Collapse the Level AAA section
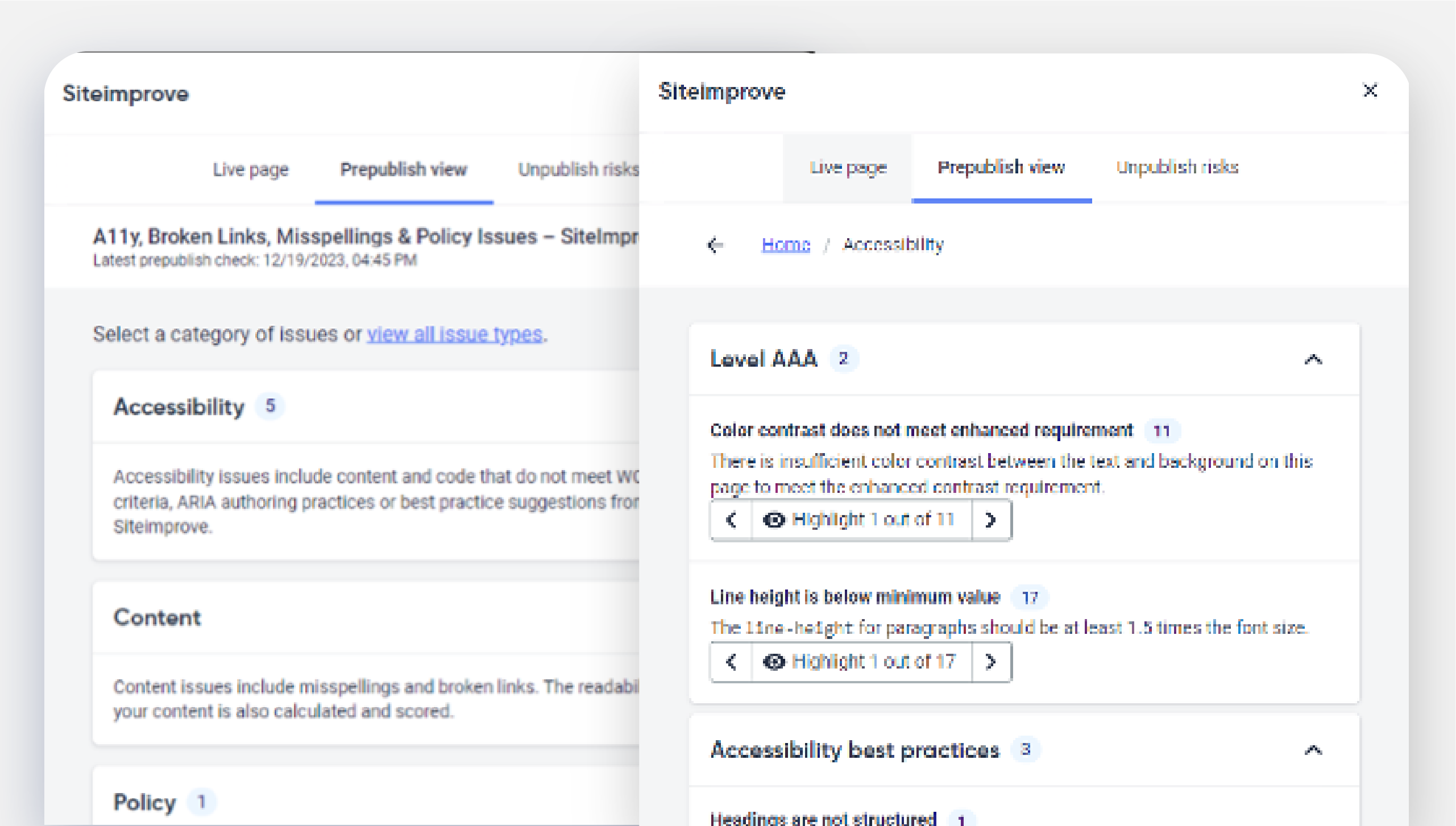 point(1314,359)
